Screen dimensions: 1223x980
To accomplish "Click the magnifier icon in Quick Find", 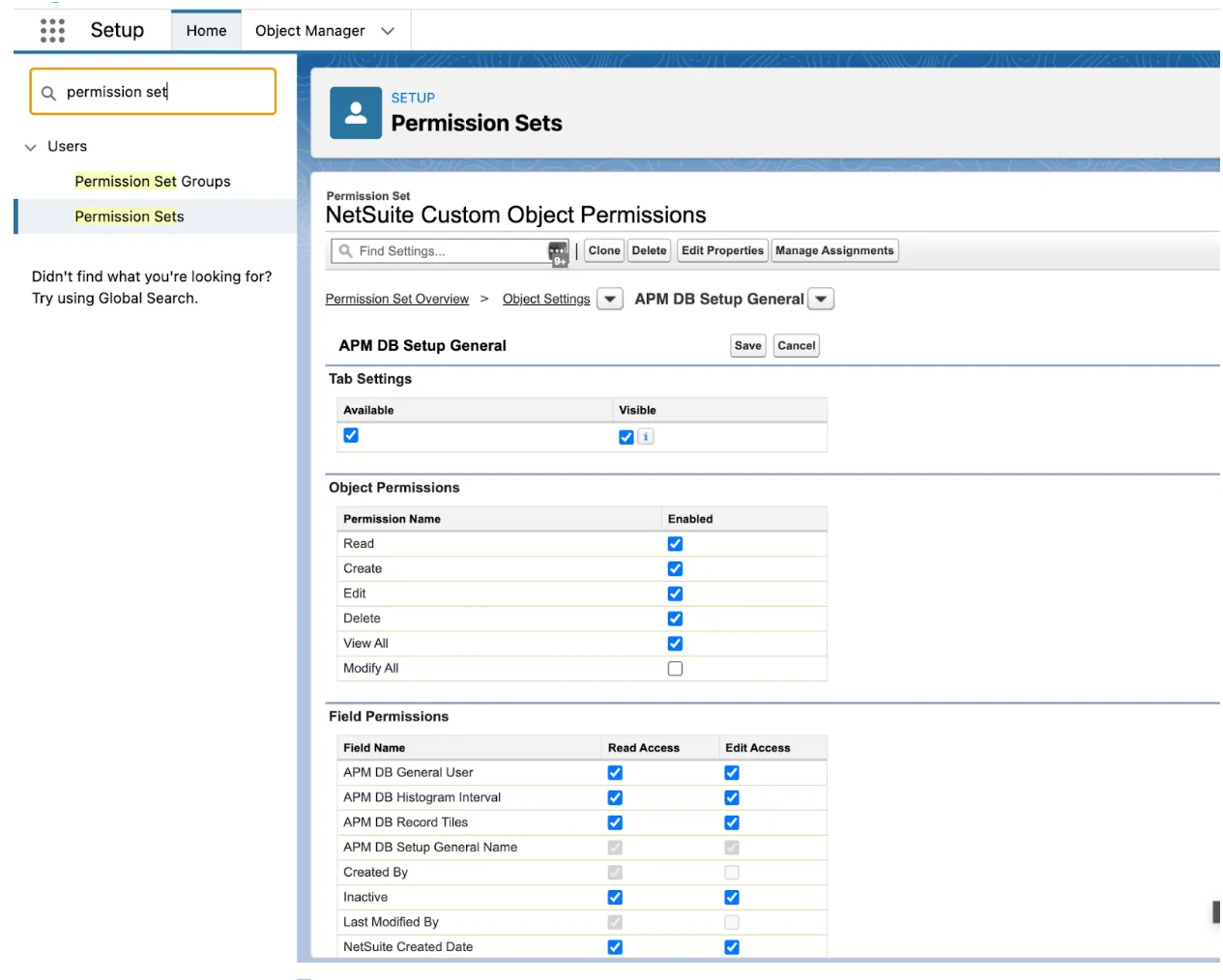I will click(48, 93).
